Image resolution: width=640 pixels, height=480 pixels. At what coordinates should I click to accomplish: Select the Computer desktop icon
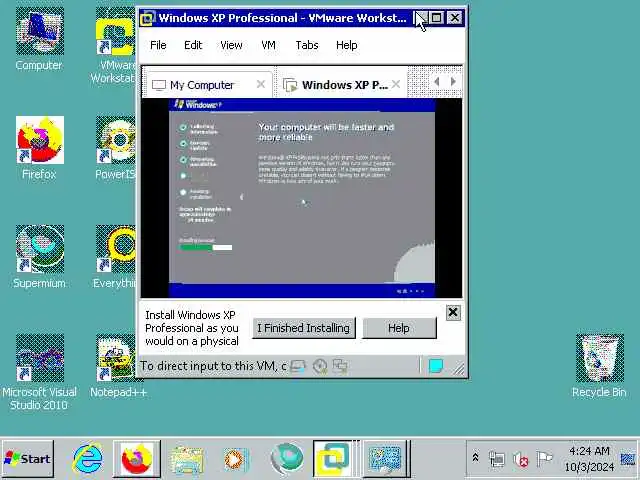tap(39, 39)
